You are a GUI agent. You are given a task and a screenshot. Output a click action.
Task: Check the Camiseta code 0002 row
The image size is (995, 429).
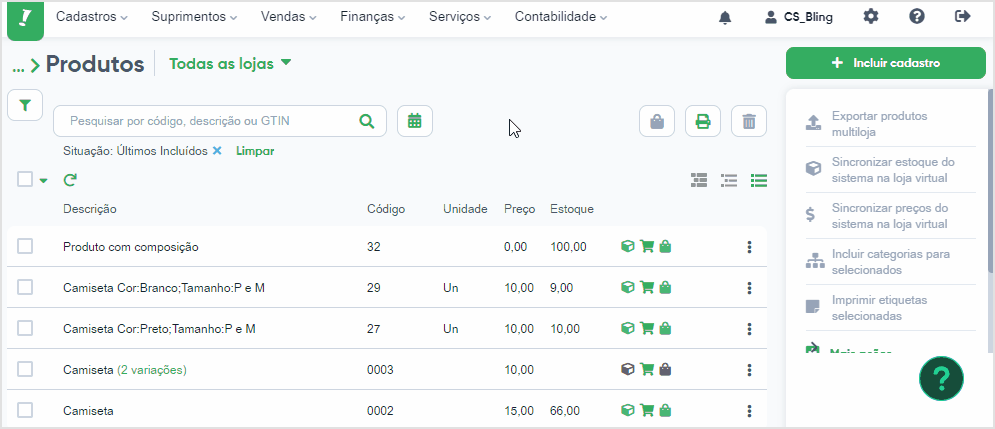25,410
